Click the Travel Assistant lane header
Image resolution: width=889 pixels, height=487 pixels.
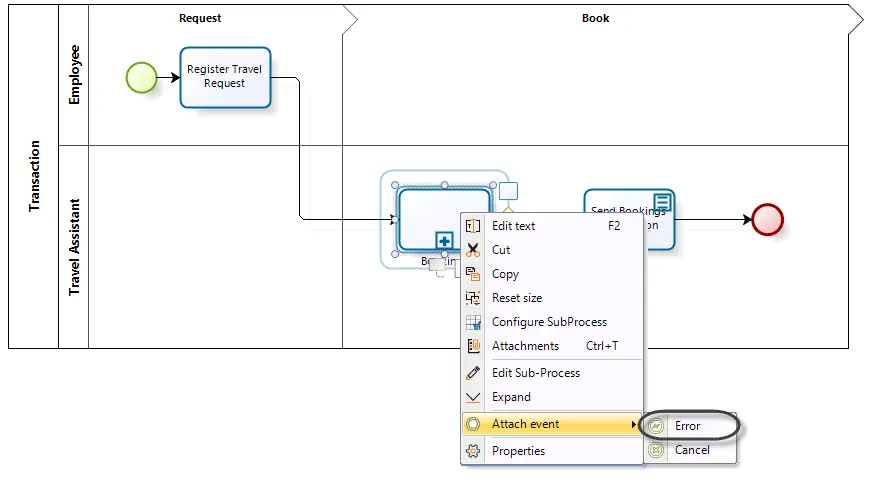[x=74, y=247]
